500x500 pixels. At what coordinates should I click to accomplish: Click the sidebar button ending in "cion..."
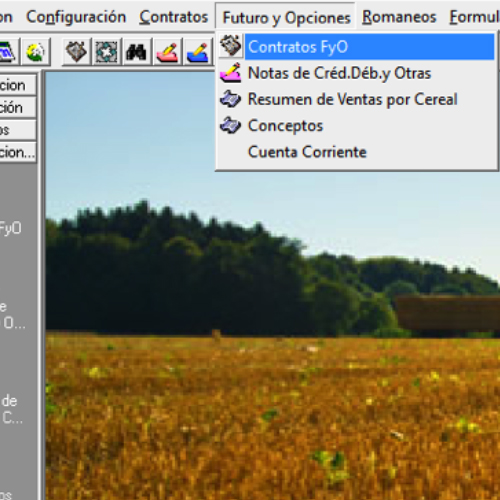click(x=17, y=152)
